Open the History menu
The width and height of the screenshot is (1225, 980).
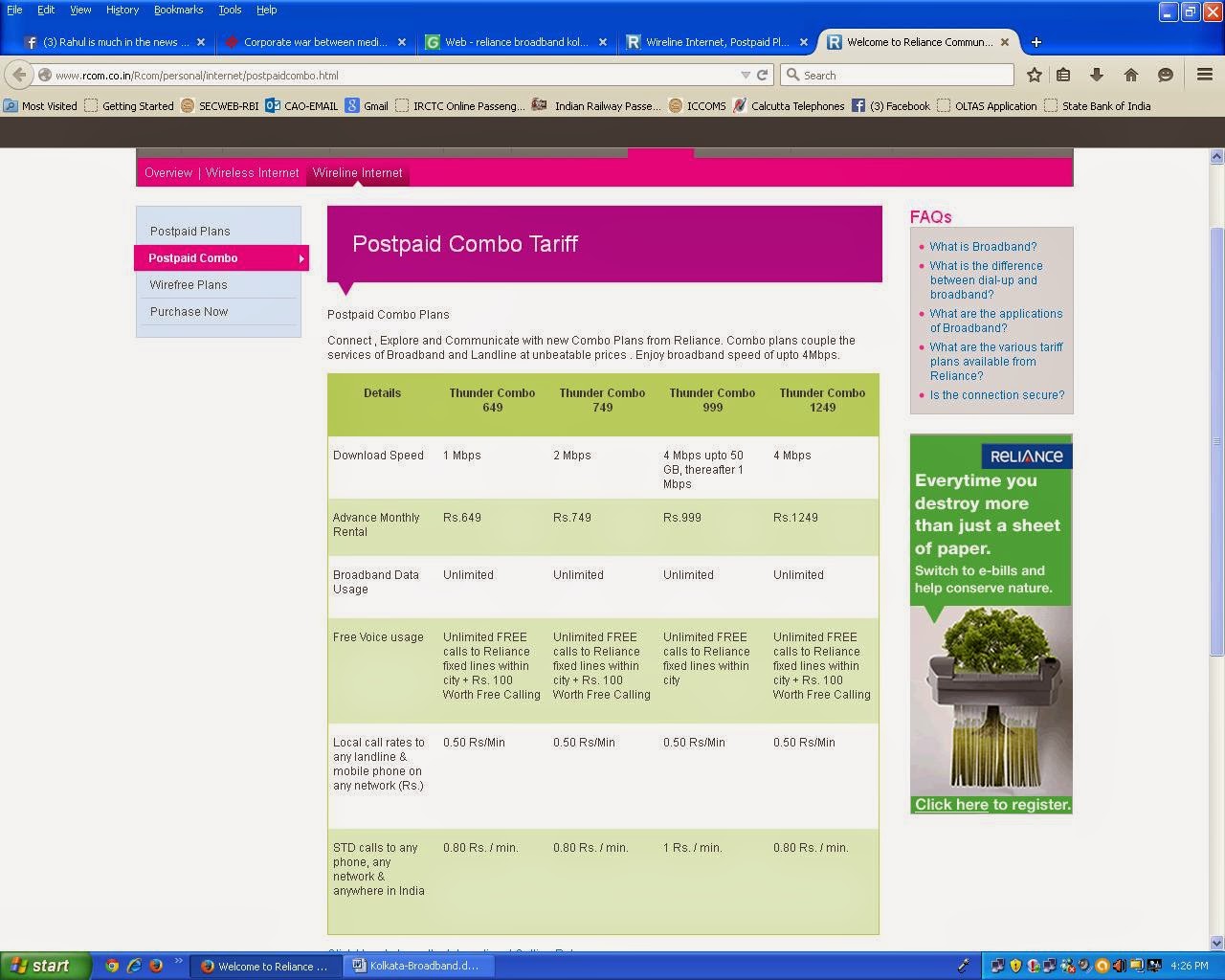[122, 10]
